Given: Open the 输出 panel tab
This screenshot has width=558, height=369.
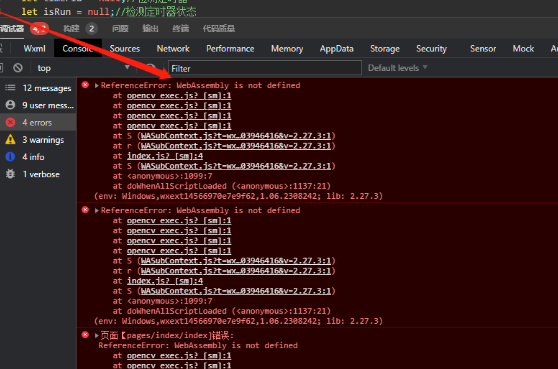Looking at the screenshot, I should 150,28.
